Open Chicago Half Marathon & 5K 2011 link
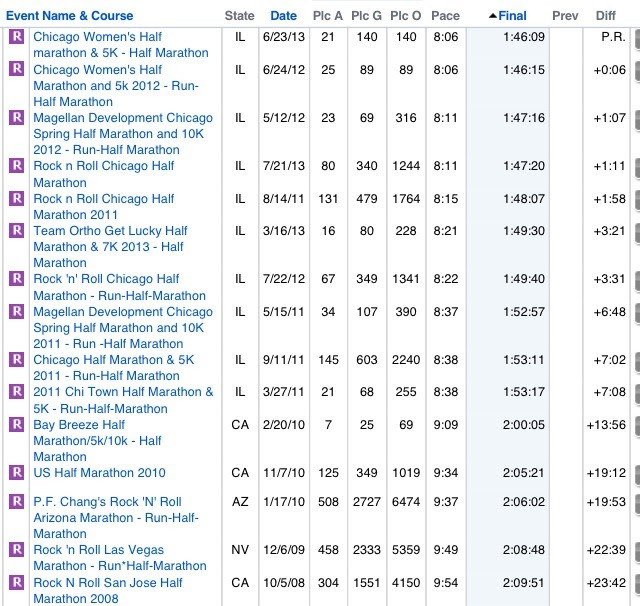Screen dimensions: 640x606 [113, 367]
